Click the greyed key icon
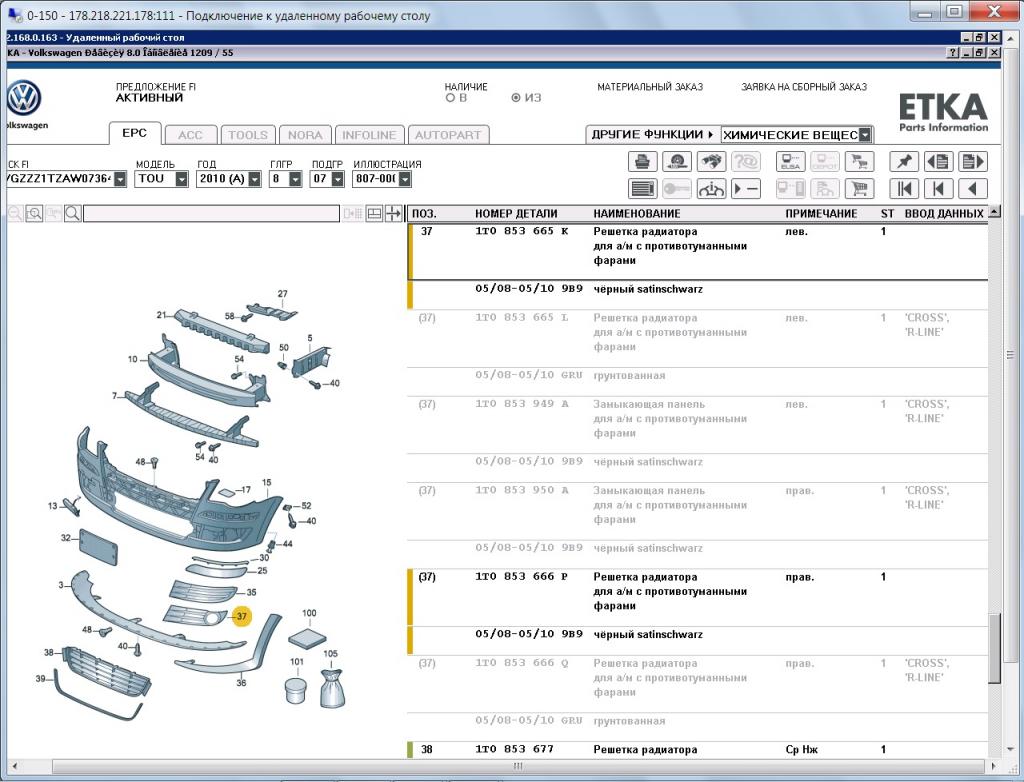Image resolution: width=1024 pixels, height=782 pixels. [x=677, y=189]
